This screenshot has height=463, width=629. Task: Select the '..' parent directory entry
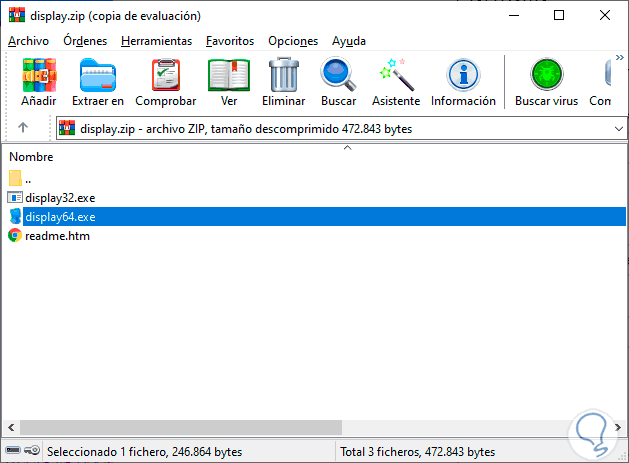click(x=28, y=179)
